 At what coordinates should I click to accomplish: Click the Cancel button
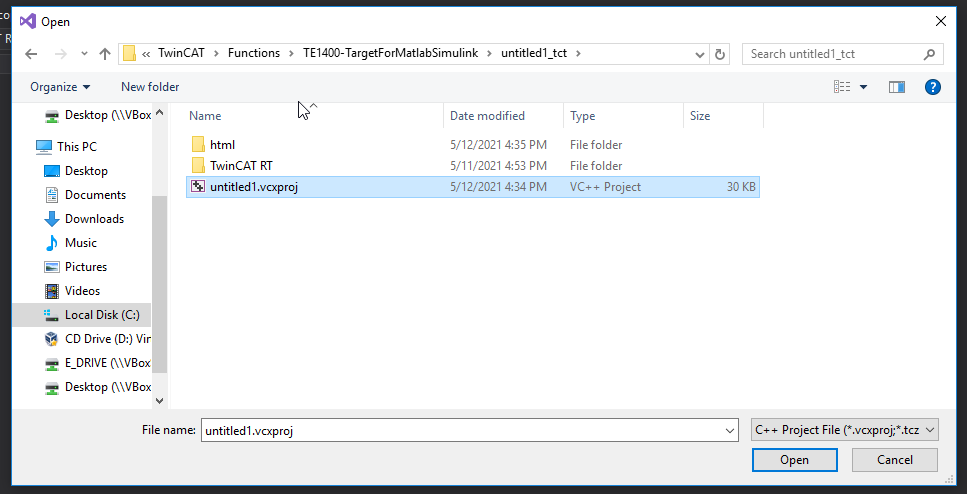click(x=895, y=460)
